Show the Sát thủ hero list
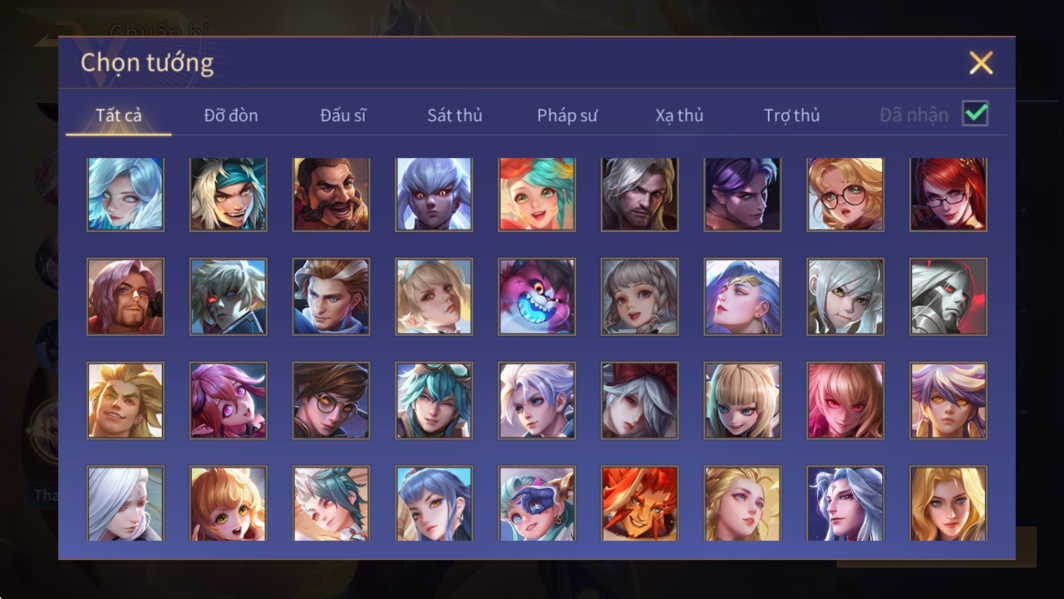This screenshot has width=1064, height=599. 455,115
